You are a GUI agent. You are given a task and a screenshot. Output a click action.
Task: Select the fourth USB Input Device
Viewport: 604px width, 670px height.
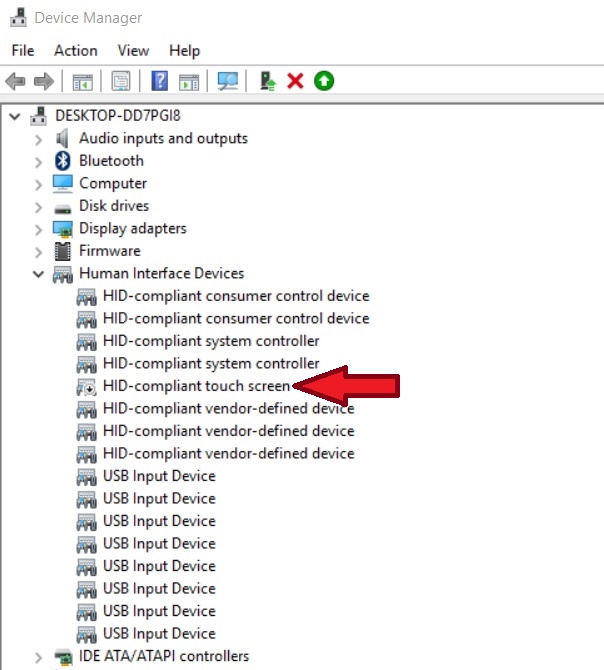[159, 544]
